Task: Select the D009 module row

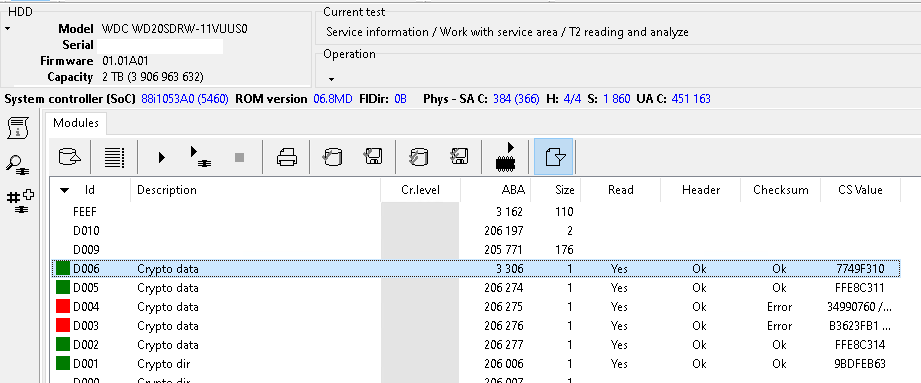Action: (476, 250)
